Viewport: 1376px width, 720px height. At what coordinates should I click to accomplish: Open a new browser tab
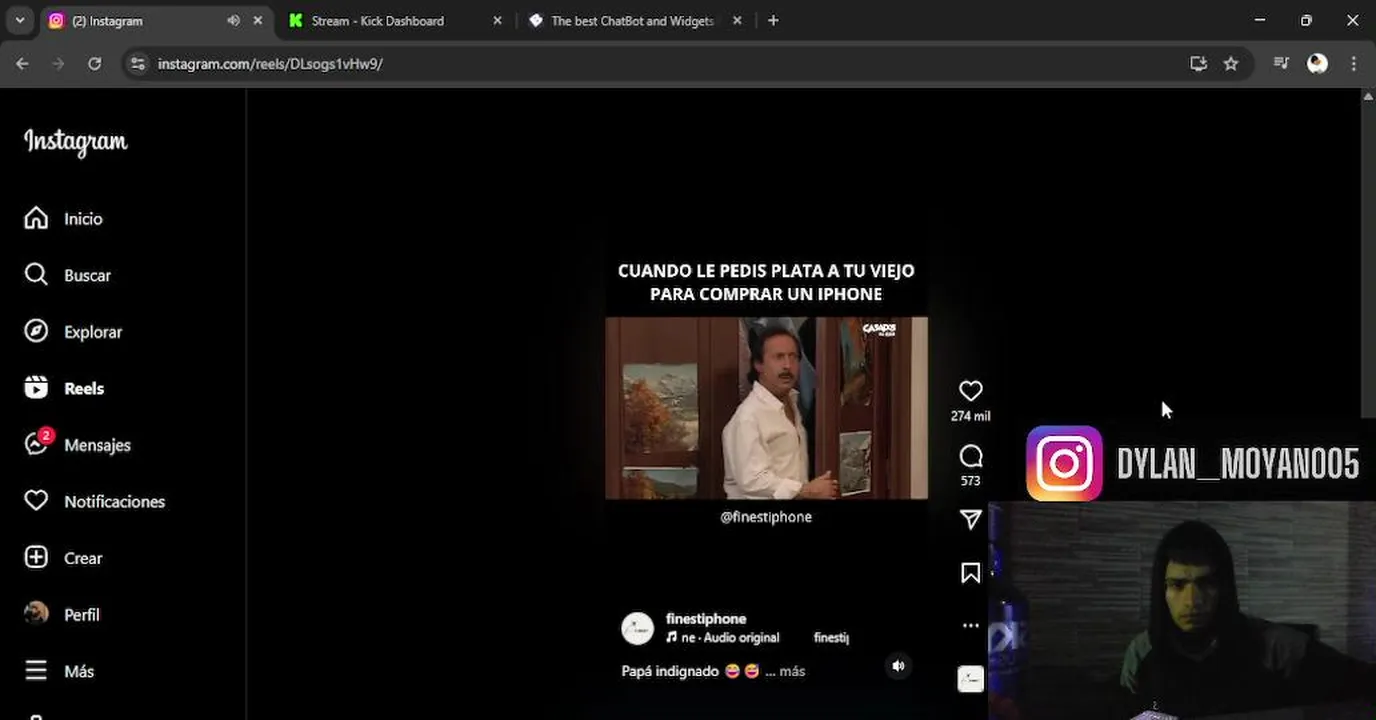coord(773,21)
